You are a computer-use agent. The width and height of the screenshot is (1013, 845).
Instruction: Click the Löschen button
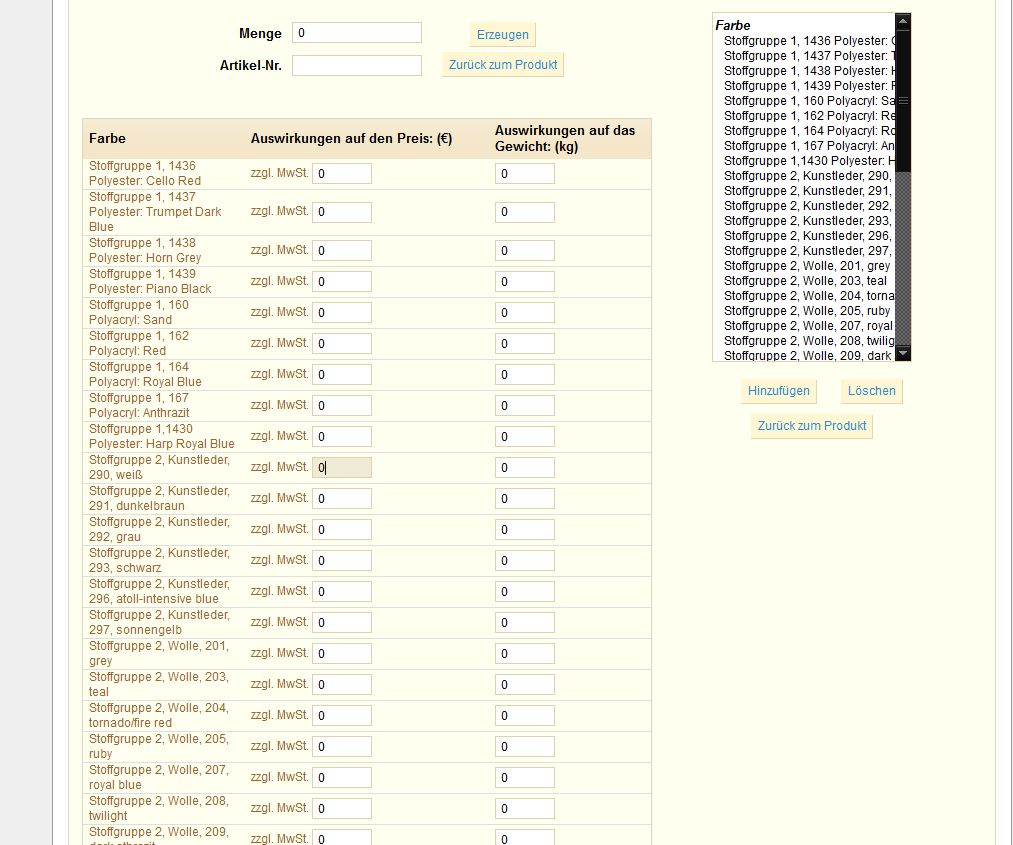coord(872,391)
